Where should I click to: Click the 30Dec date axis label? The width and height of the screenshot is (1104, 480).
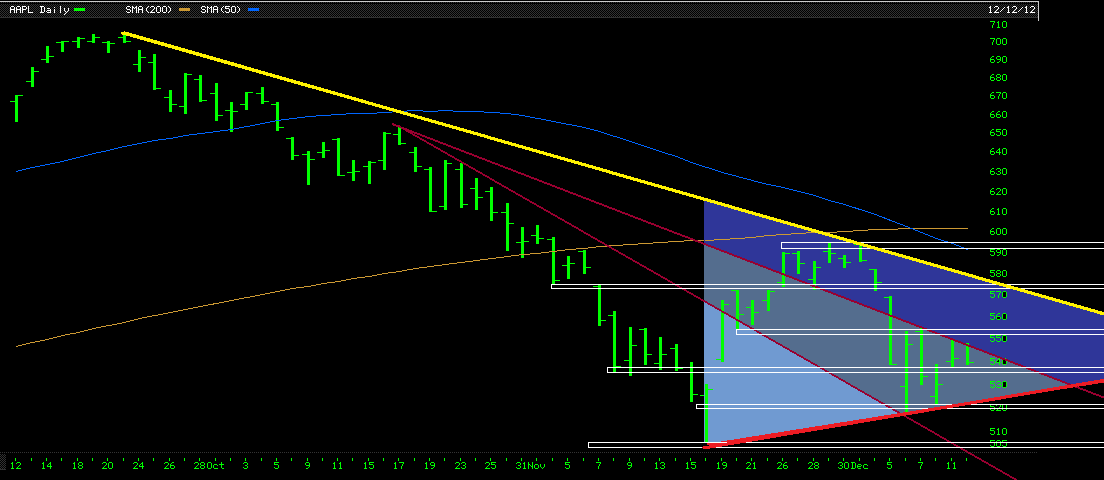[853, 465]
